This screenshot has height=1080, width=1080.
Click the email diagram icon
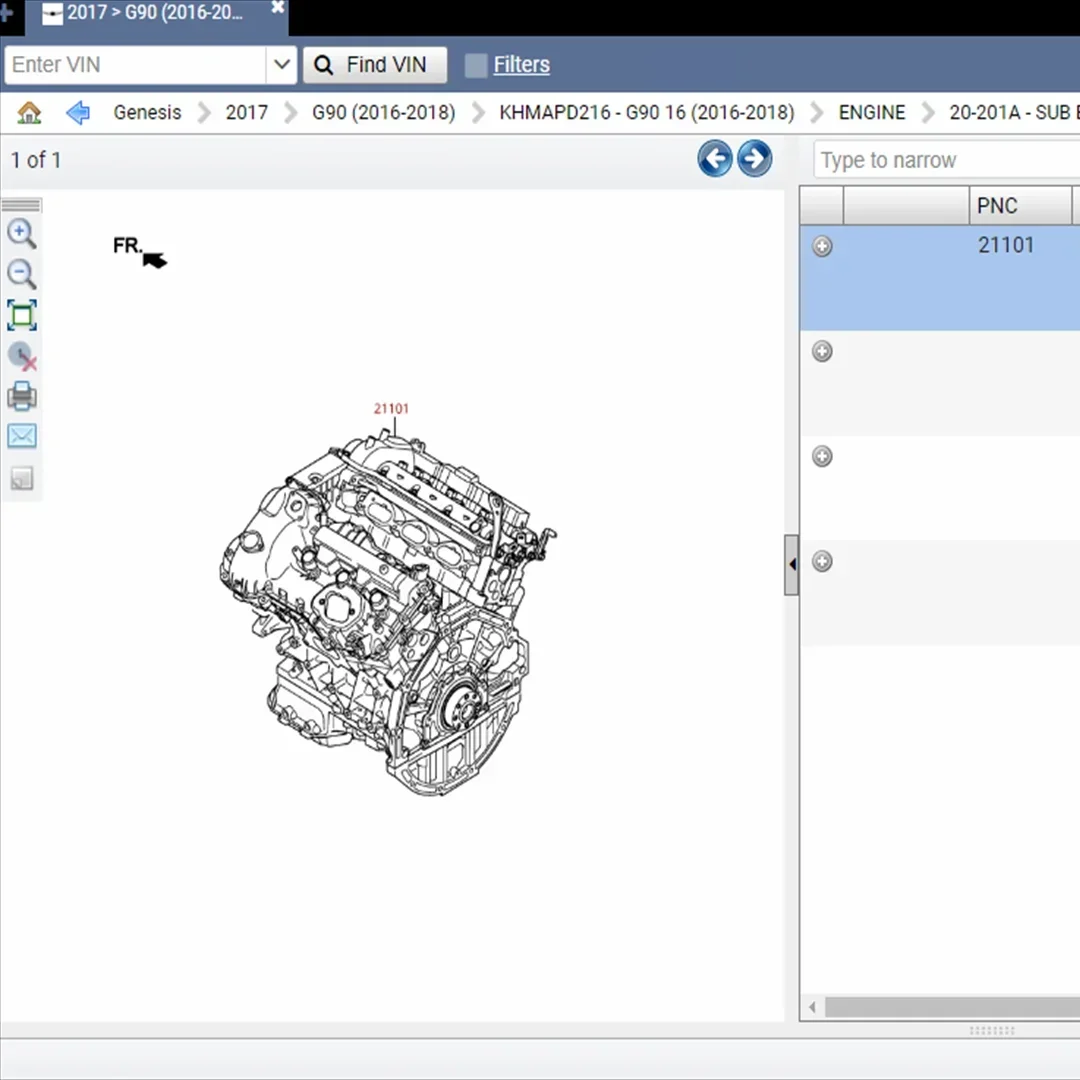[x=21, y=435]
